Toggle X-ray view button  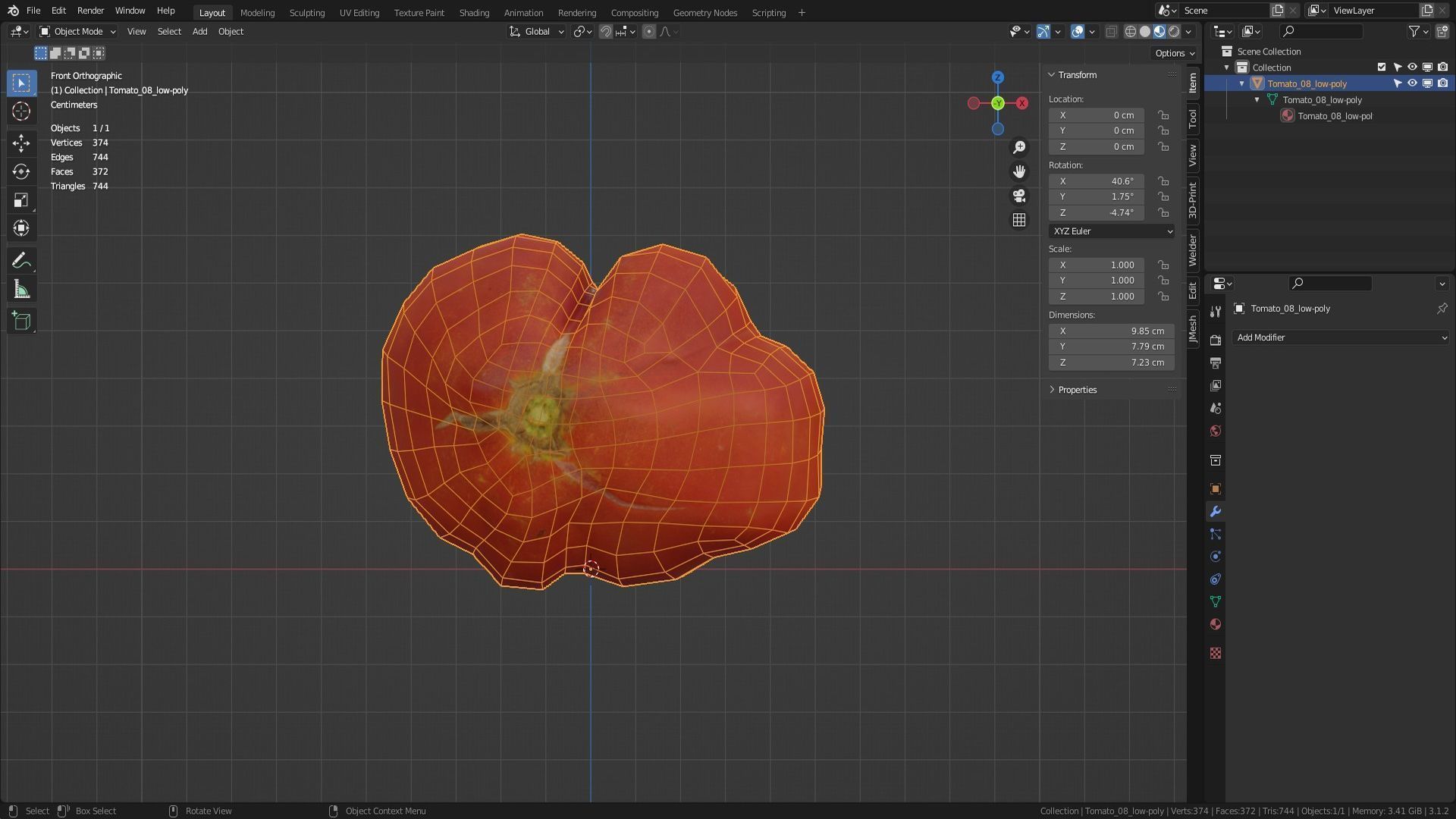tap(1111, 31)
